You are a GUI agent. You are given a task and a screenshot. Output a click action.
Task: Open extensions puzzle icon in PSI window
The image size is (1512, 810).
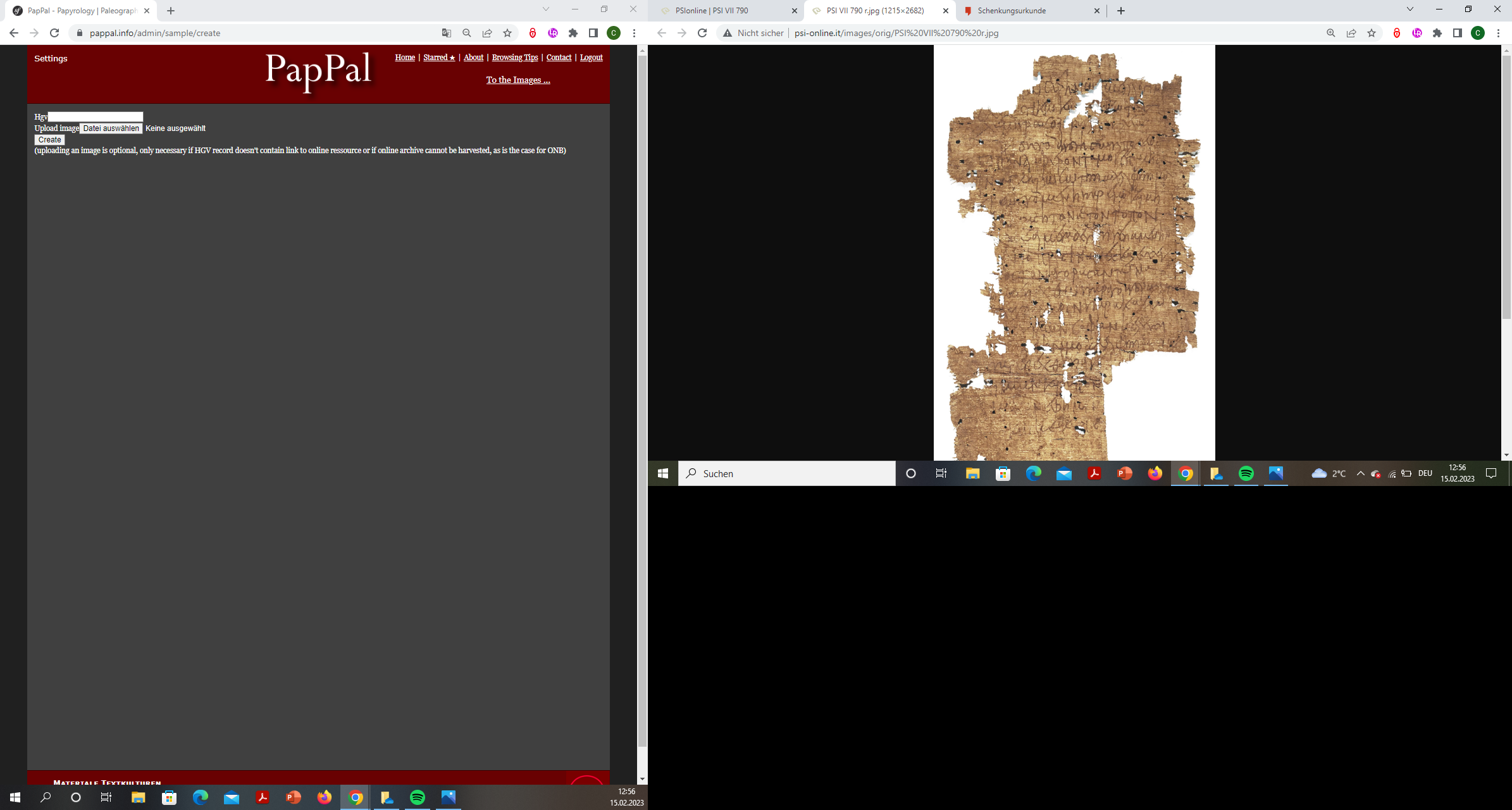point(1437,33)
